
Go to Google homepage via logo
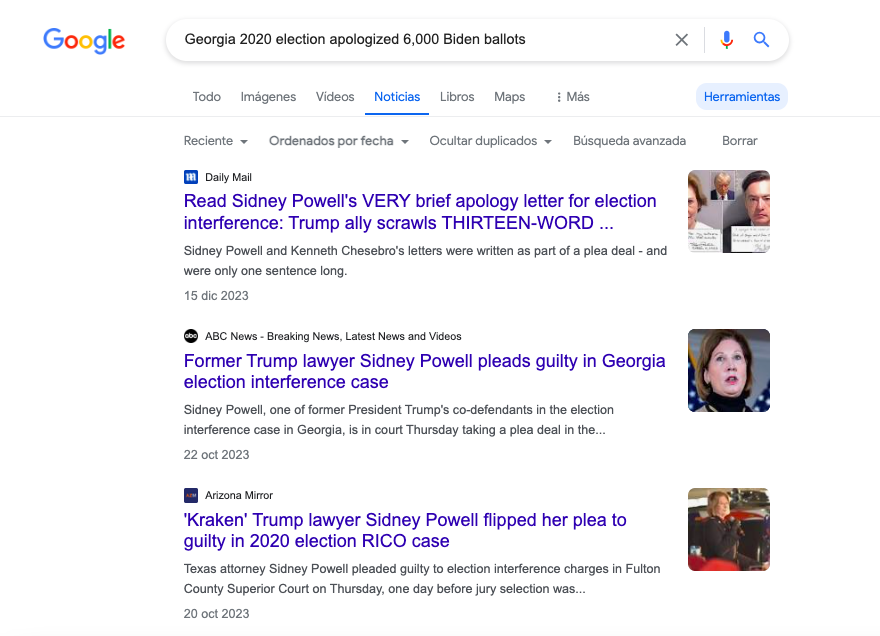[x=84, y=40]
